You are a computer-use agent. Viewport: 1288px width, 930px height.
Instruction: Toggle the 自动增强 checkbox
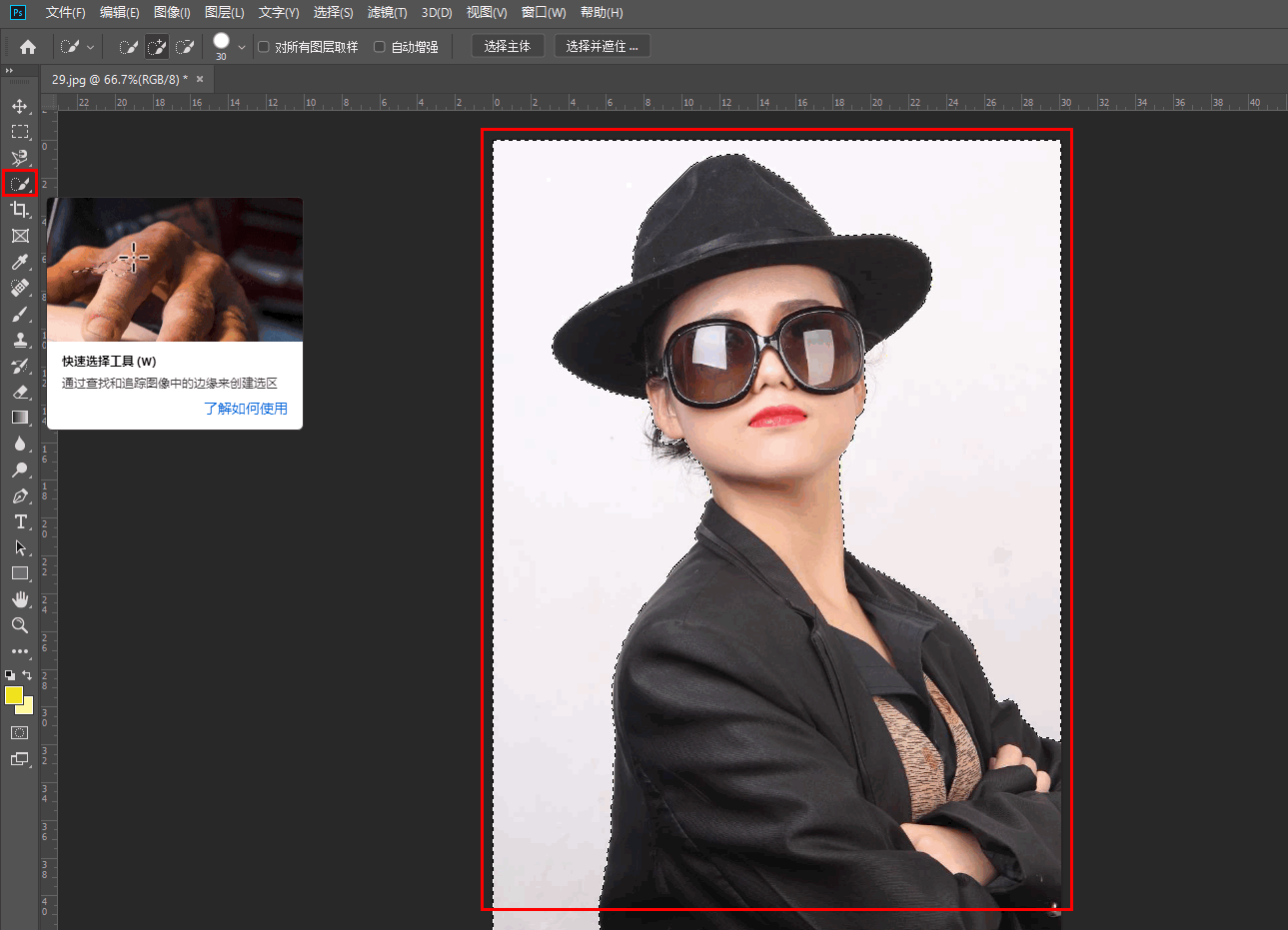380,47
